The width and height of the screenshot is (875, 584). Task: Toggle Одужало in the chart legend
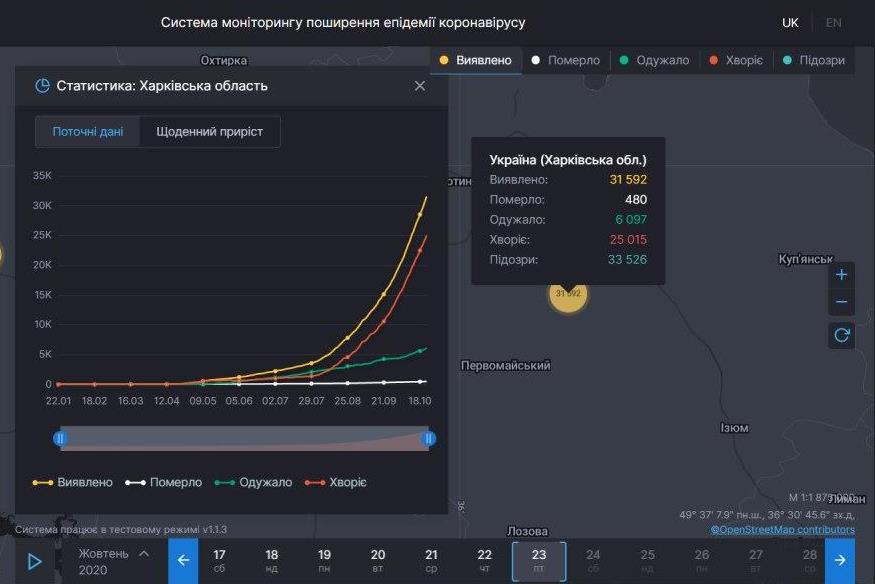tap(253, 481)
